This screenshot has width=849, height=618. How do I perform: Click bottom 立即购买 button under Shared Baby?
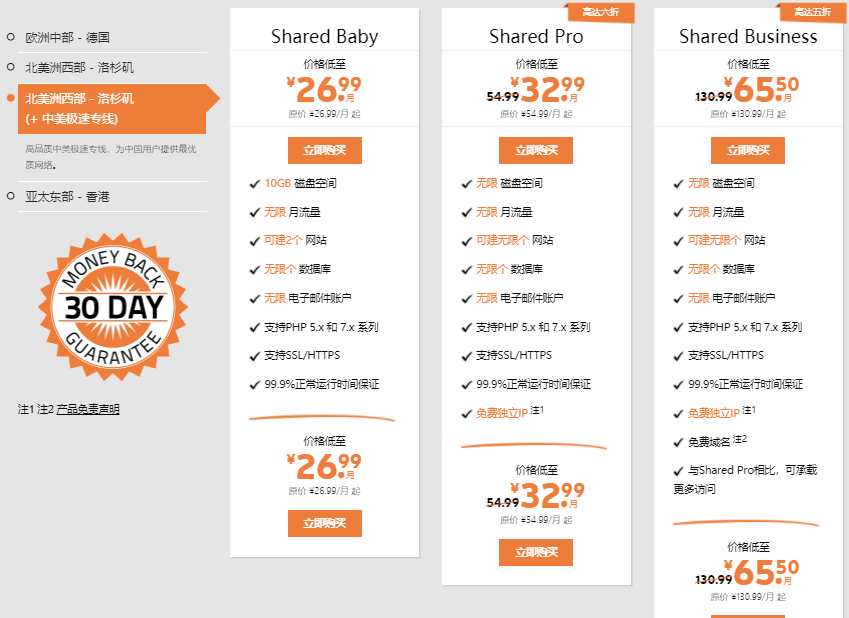(325, 524)
